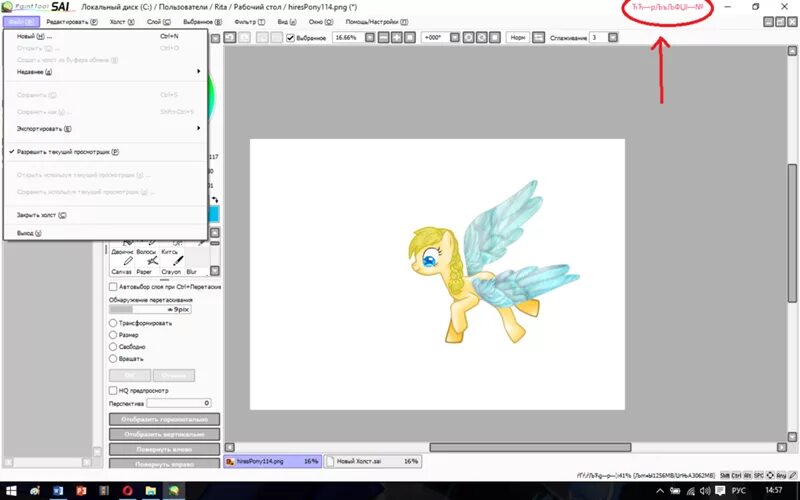The image size is (800, 500).
Task: Click Повернуть влево button
Action: click(164, 449)
